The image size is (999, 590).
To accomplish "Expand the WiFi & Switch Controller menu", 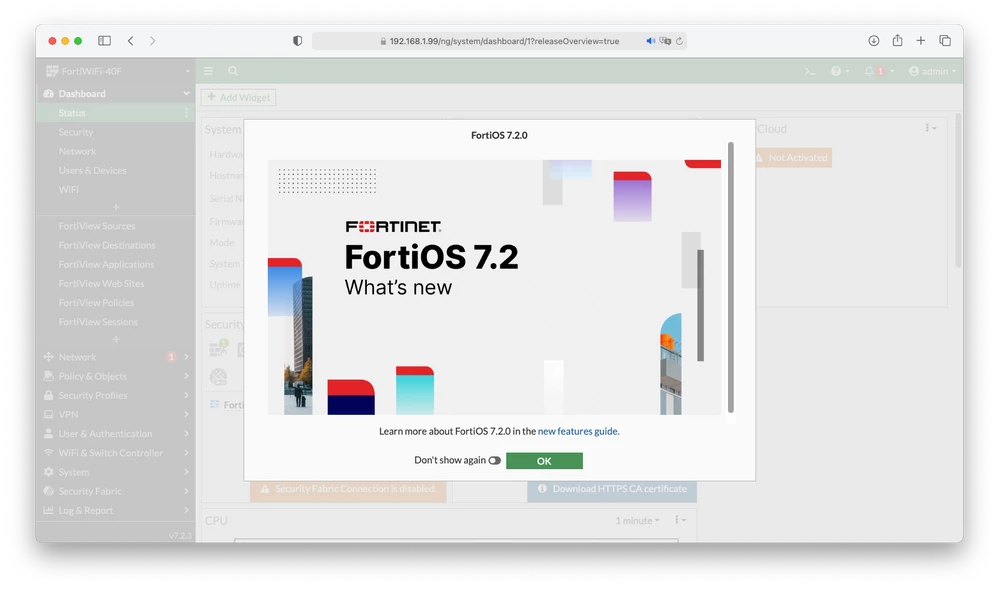I will pos(116,452).
